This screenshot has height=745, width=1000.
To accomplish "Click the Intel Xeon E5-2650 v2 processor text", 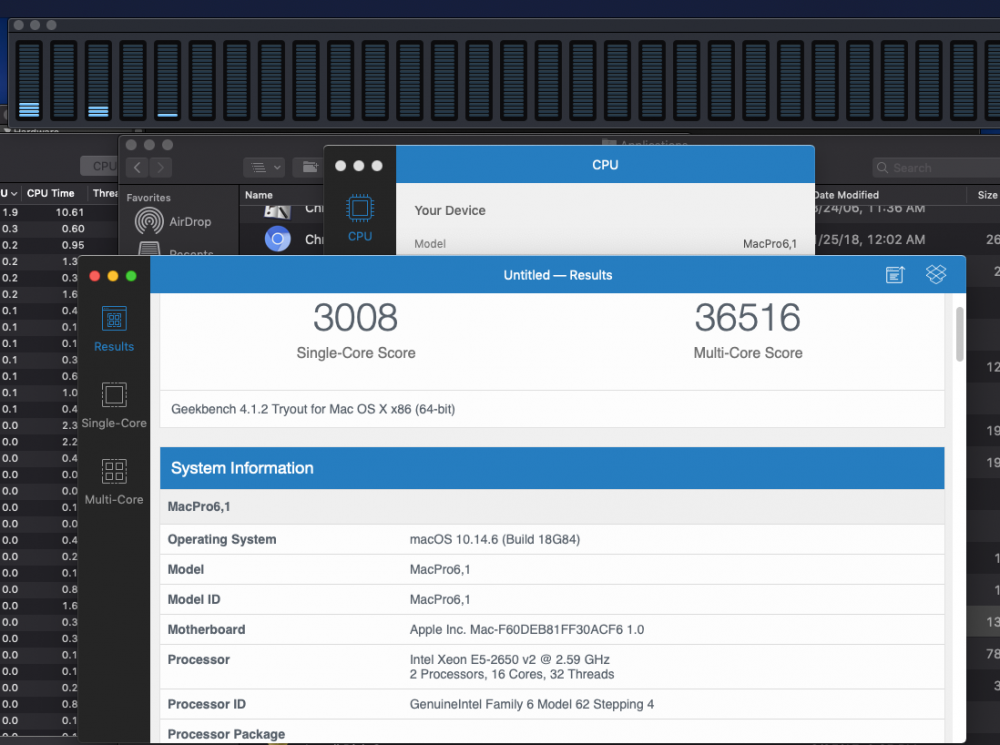I will [510, 660].
